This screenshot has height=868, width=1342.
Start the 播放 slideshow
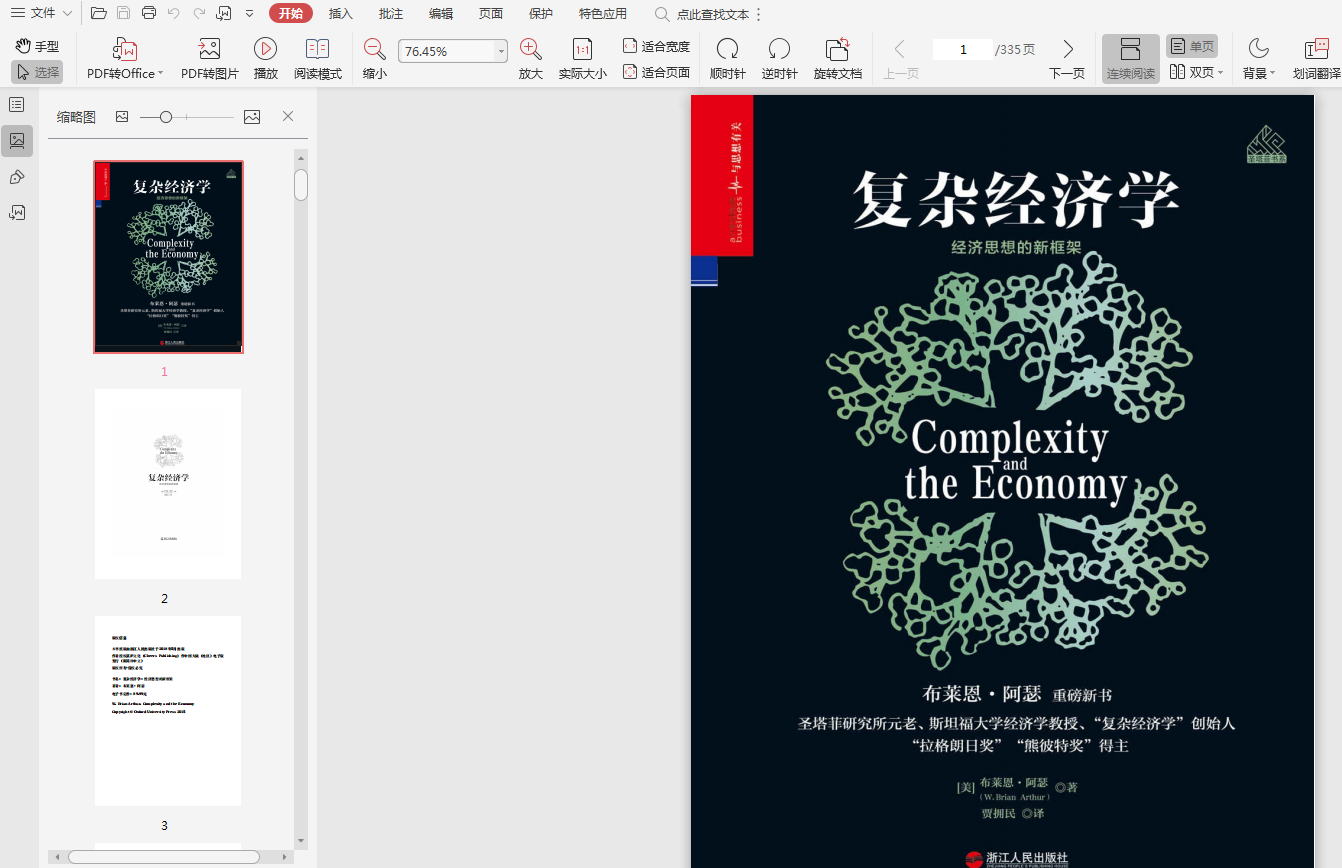[x=266, y=59]
